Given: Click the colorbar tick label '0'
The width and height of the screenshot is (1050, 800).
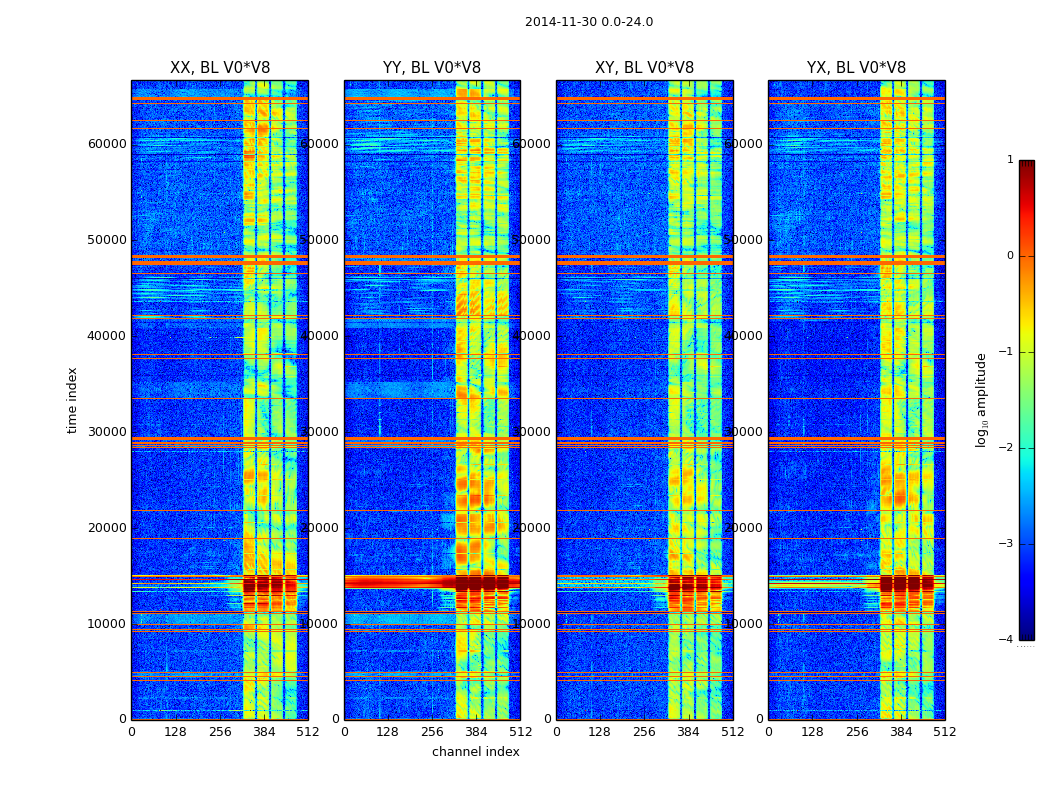Looking at the screenshot, I should pyautogui.click(x=1009, y=256).
